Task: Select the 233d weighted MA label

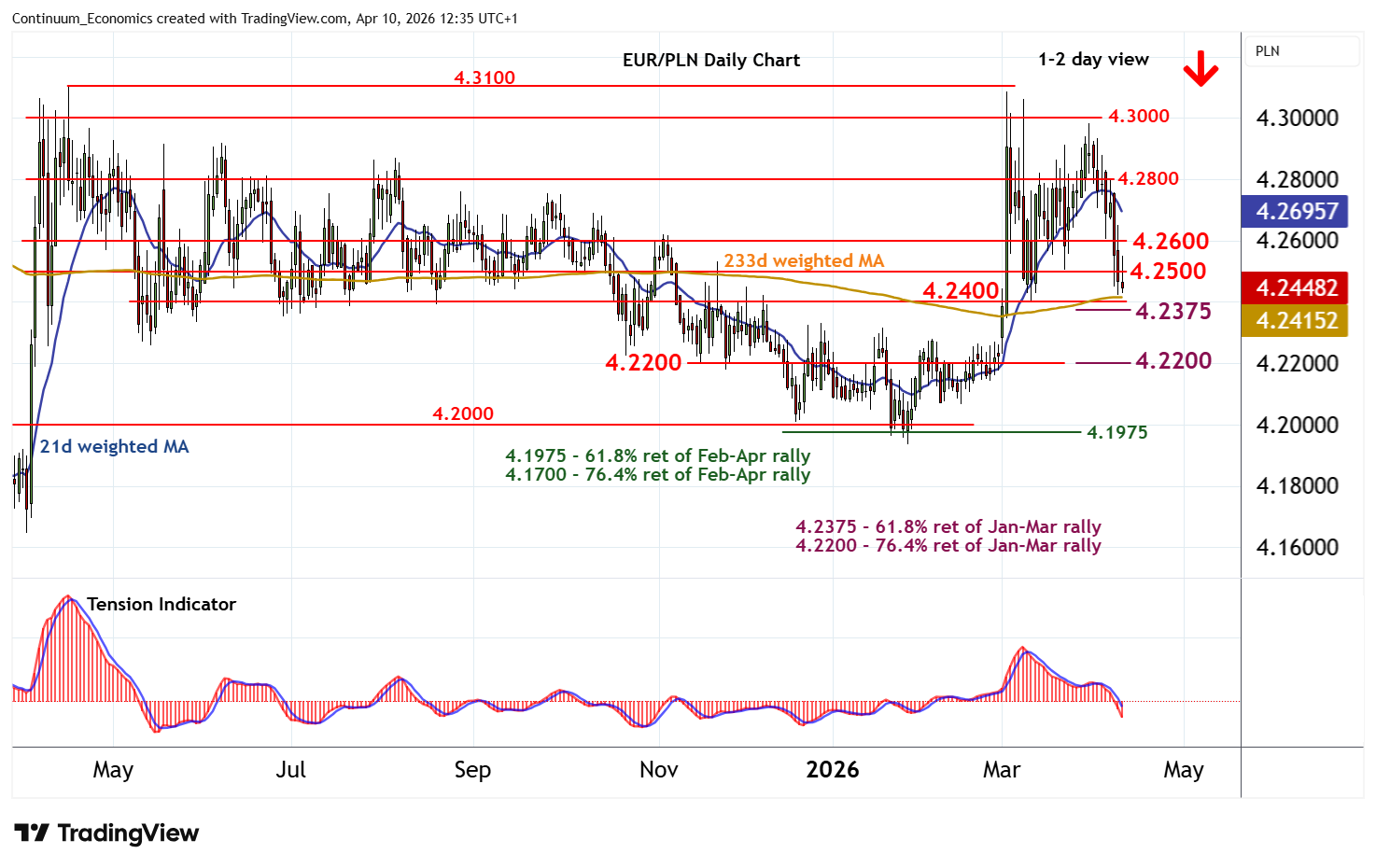Action: click(x=803, y=261)
